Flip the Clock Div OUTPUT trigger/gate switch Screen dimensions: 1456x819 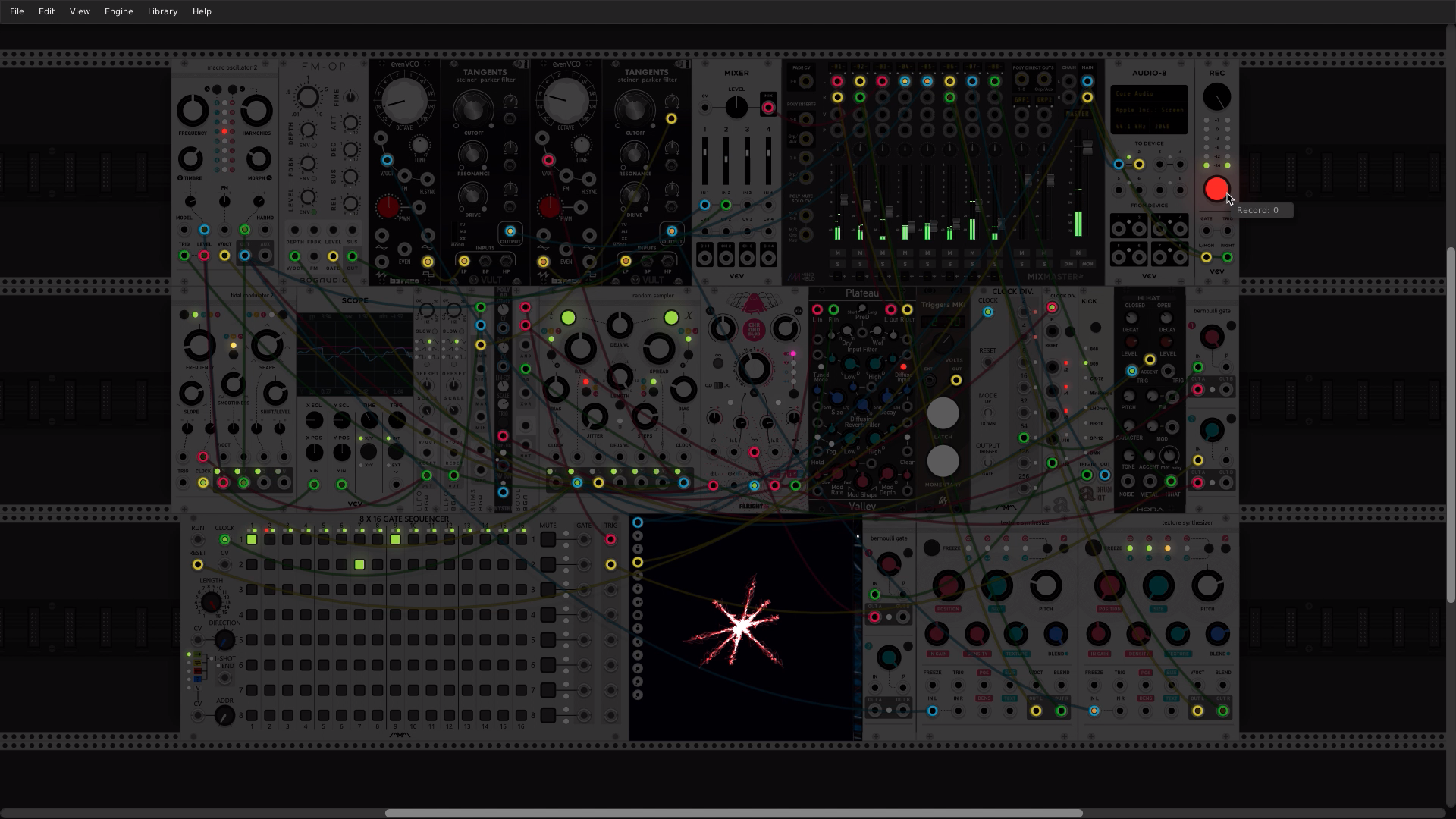coord(987,463)
